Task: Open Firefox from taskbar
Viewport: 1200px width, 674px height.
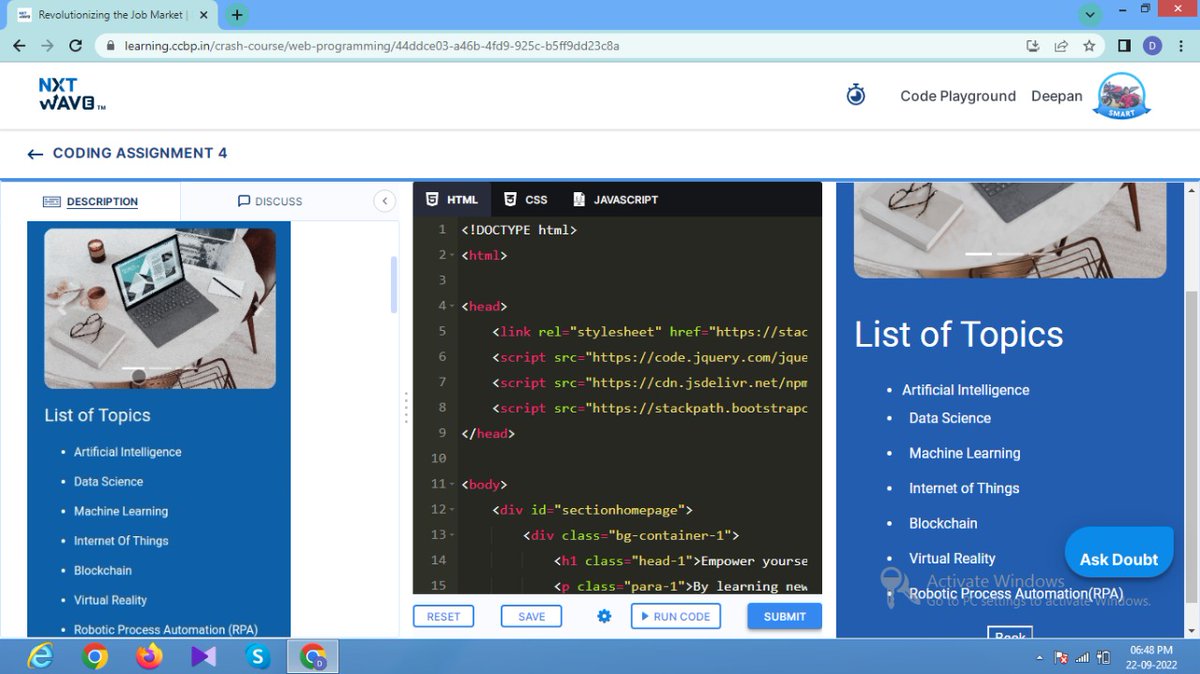Action: click(149, 656)
